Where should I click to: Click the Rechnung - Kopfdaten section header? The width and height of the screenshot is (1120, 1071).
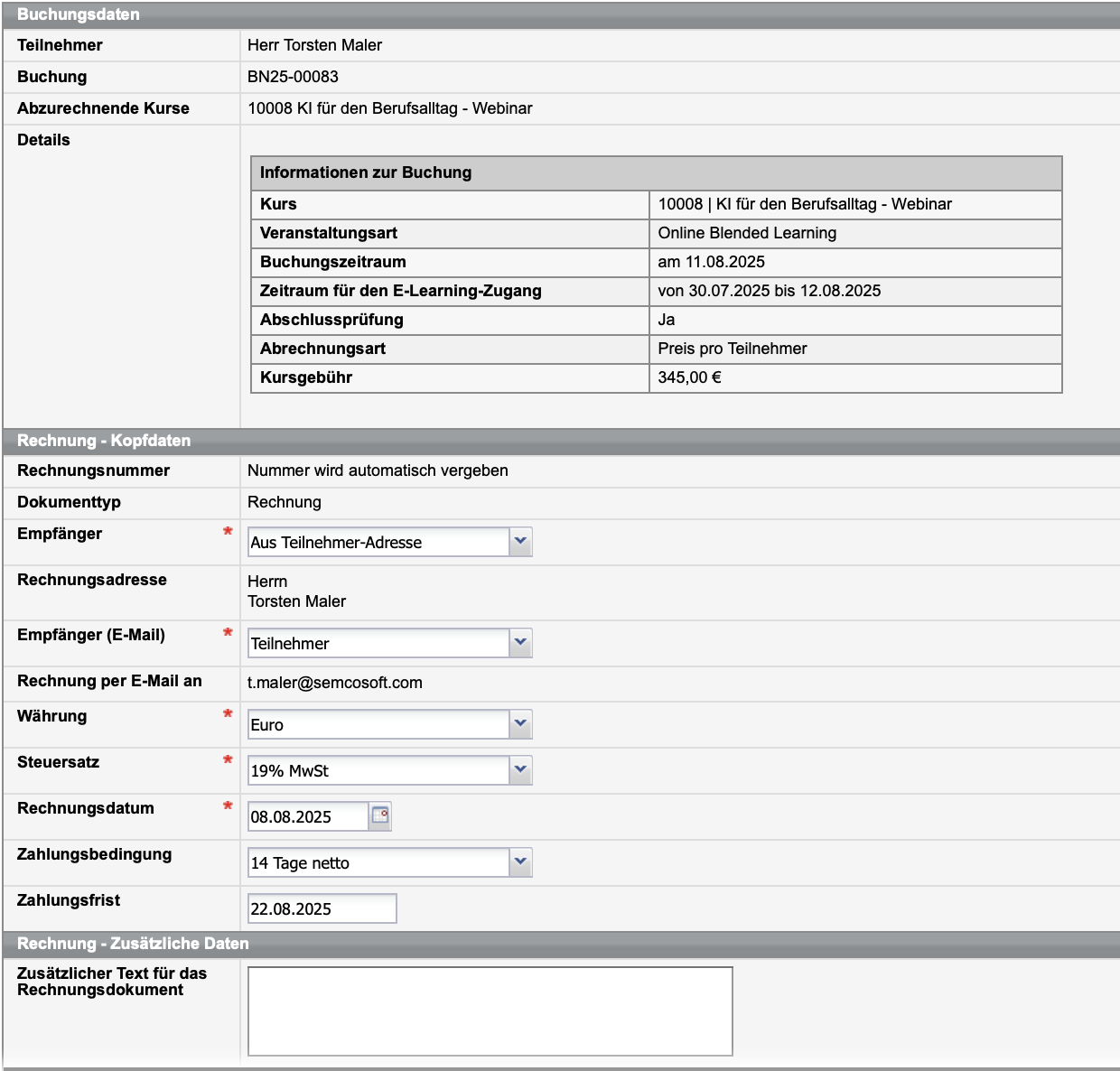(x=104, y=441)
